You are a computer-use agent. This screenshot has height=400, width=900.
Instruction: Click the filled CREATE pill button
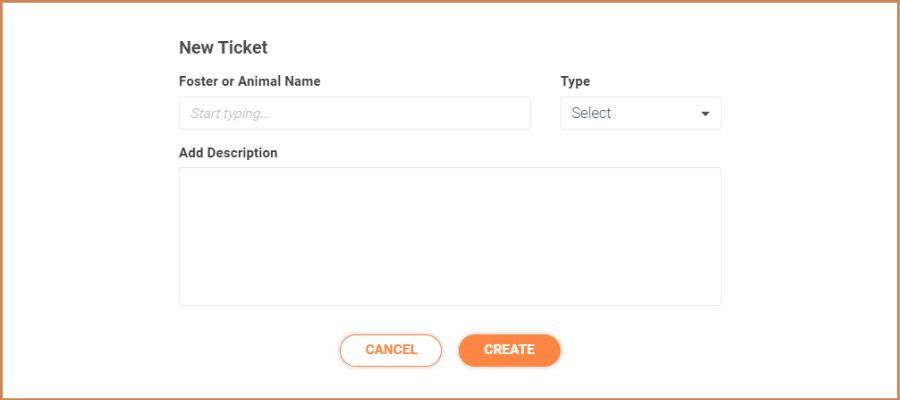tap(509, 350)
